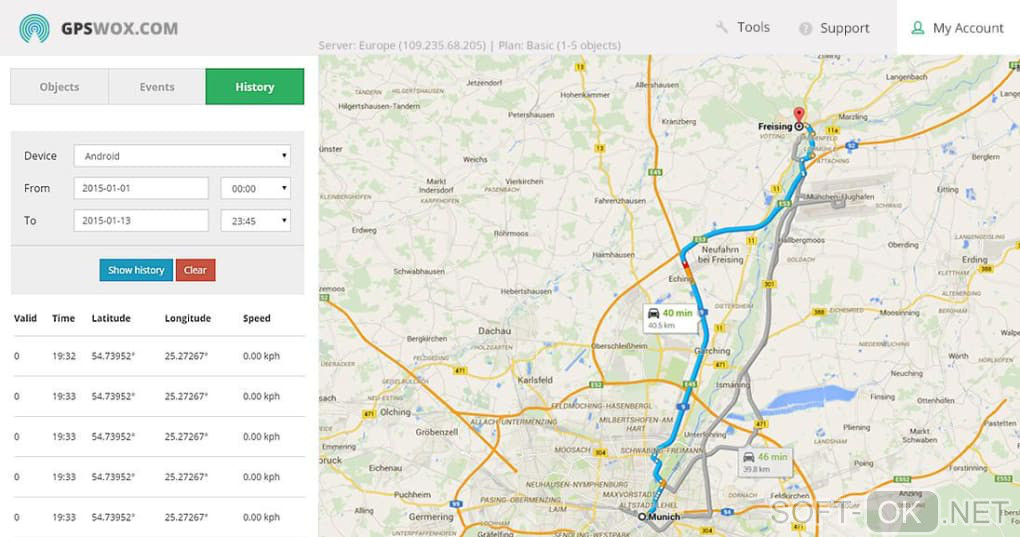
Task: Click the red destination pin at Freising
Action: click(799, 115)
